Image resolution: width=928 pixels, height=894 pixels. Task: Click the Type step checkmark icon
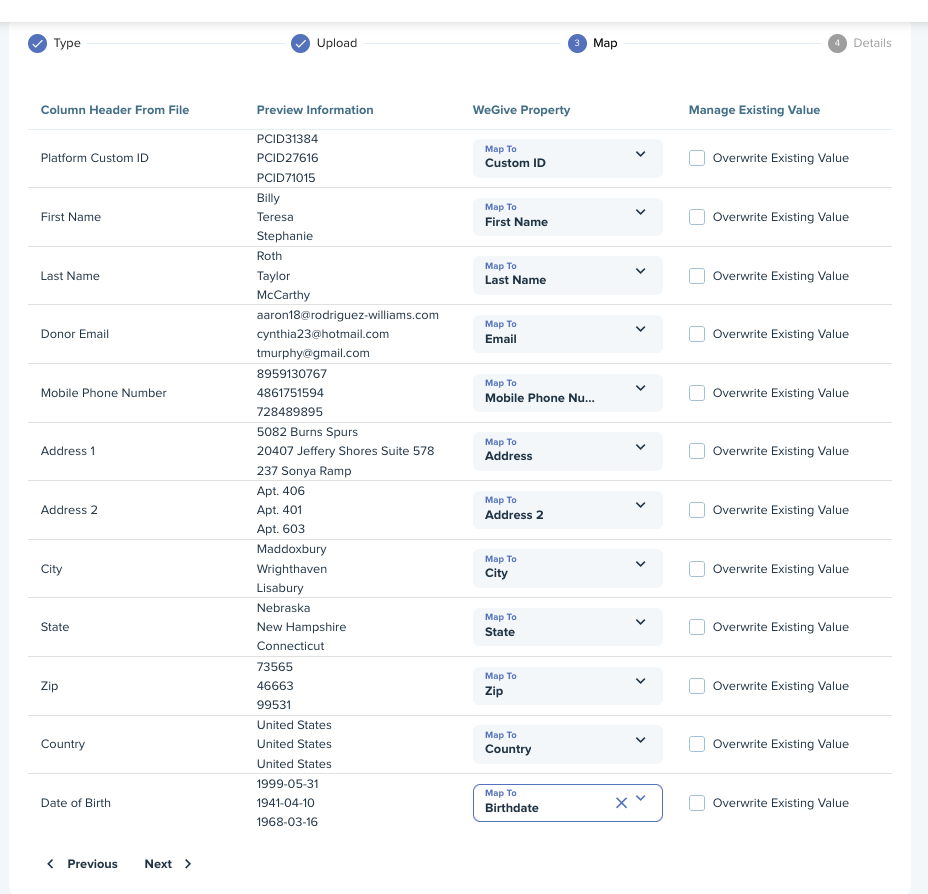coord(37,43)
